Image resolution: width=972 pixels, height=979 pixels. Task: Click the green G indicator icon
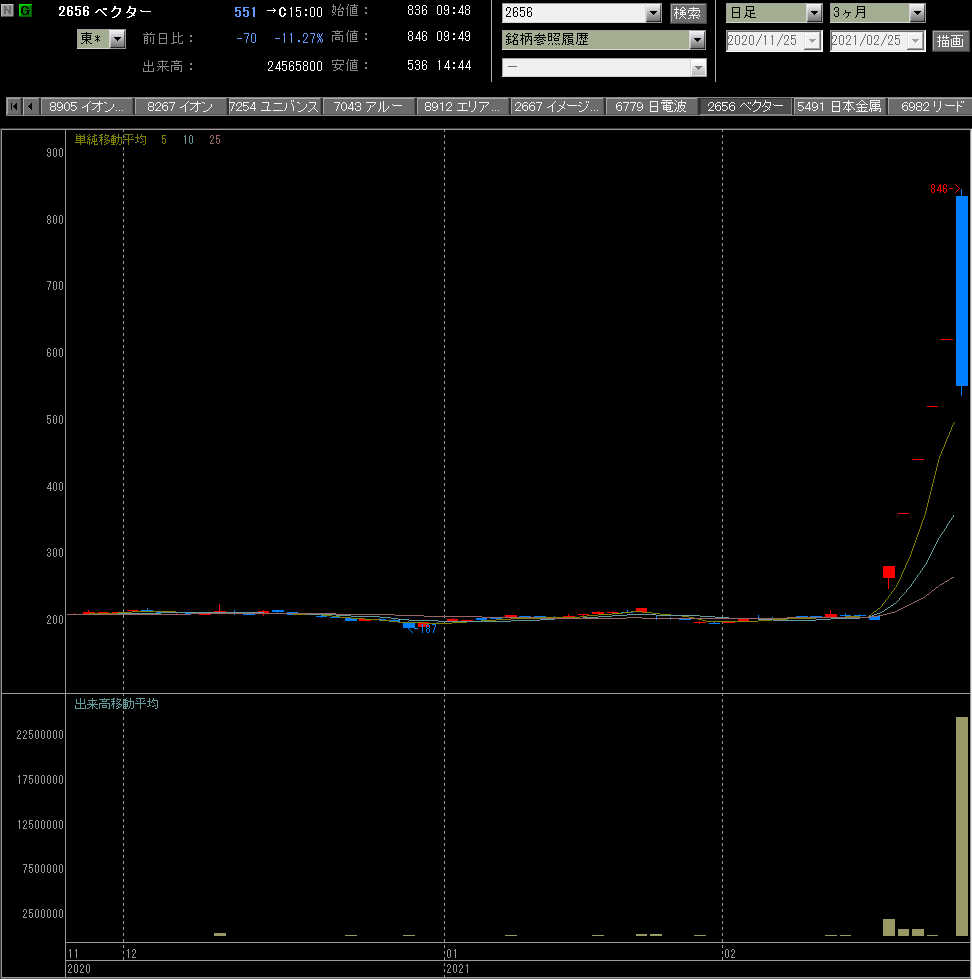(x=26, y=10)
